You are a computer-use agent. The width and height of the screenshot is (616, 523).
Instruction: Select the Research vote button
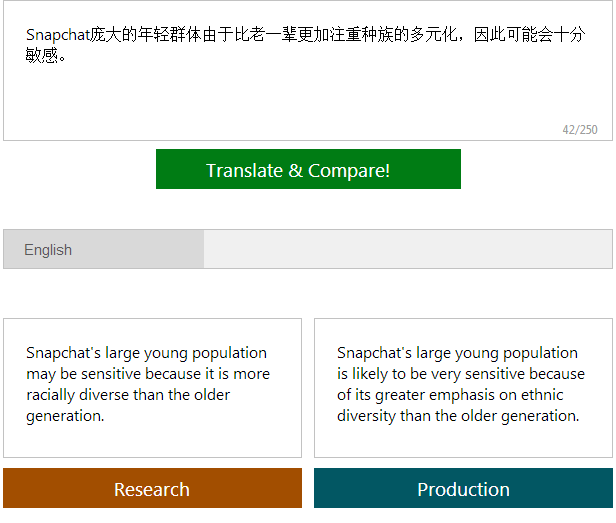click(x=152, y=488)
